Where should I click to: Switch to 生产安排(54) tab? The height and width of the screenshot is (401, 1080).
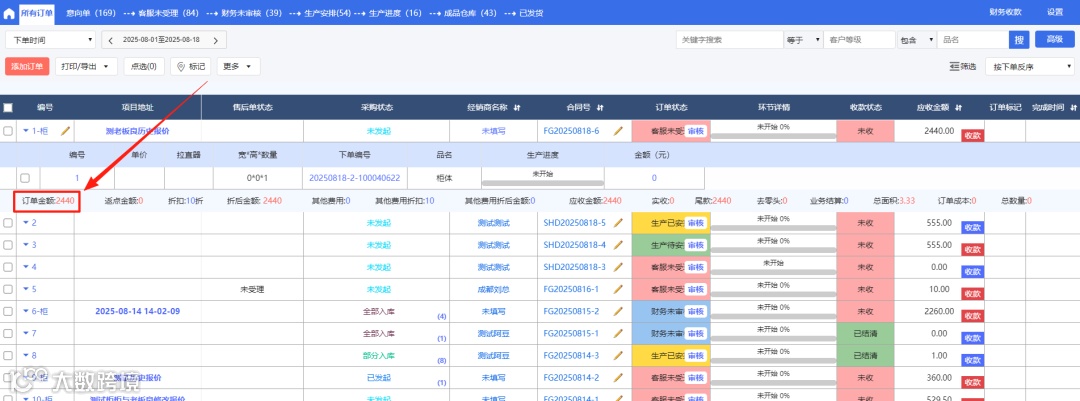[327, 13]
